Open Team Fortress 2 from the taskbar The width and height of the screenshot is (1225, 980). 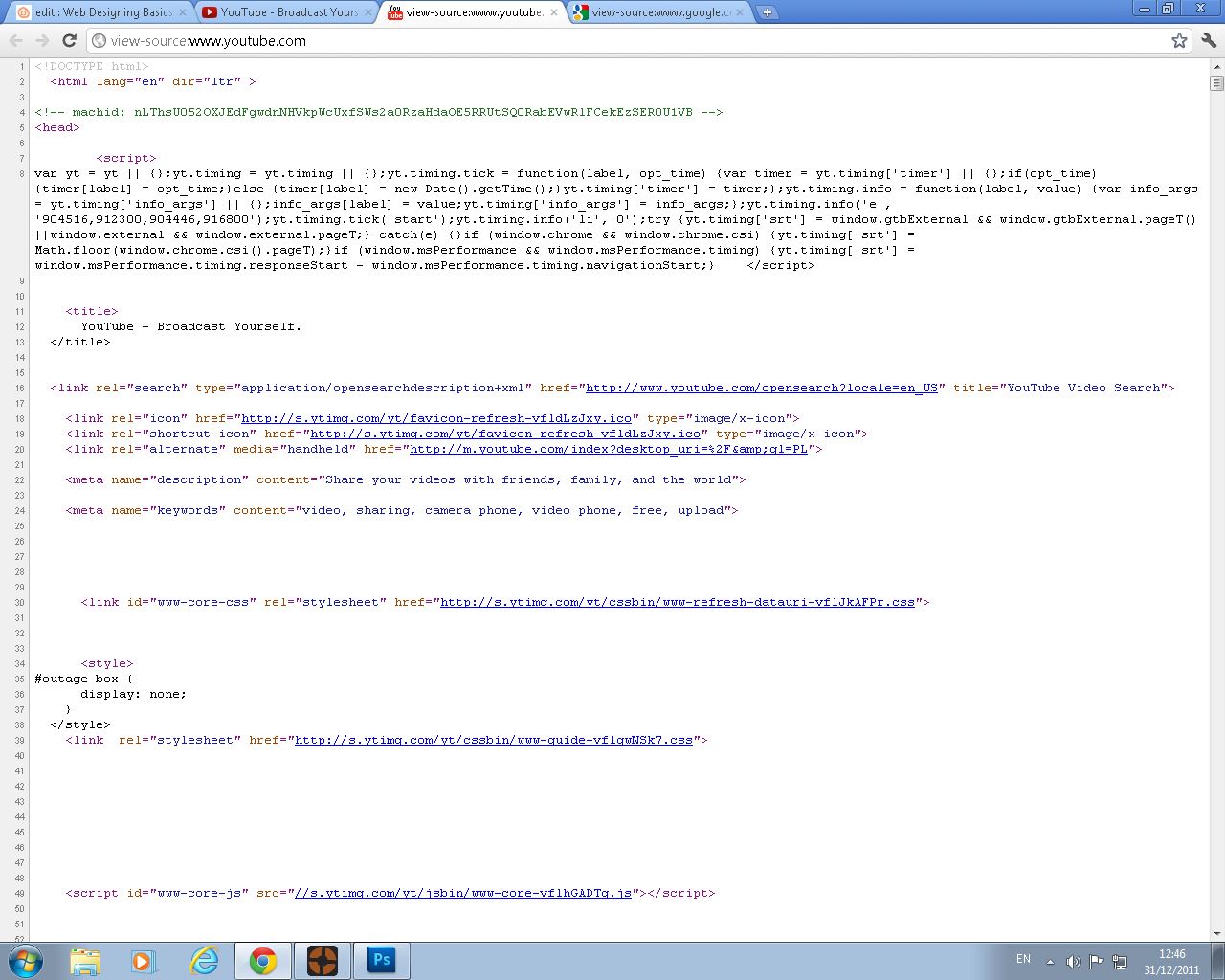coord(323,960)
